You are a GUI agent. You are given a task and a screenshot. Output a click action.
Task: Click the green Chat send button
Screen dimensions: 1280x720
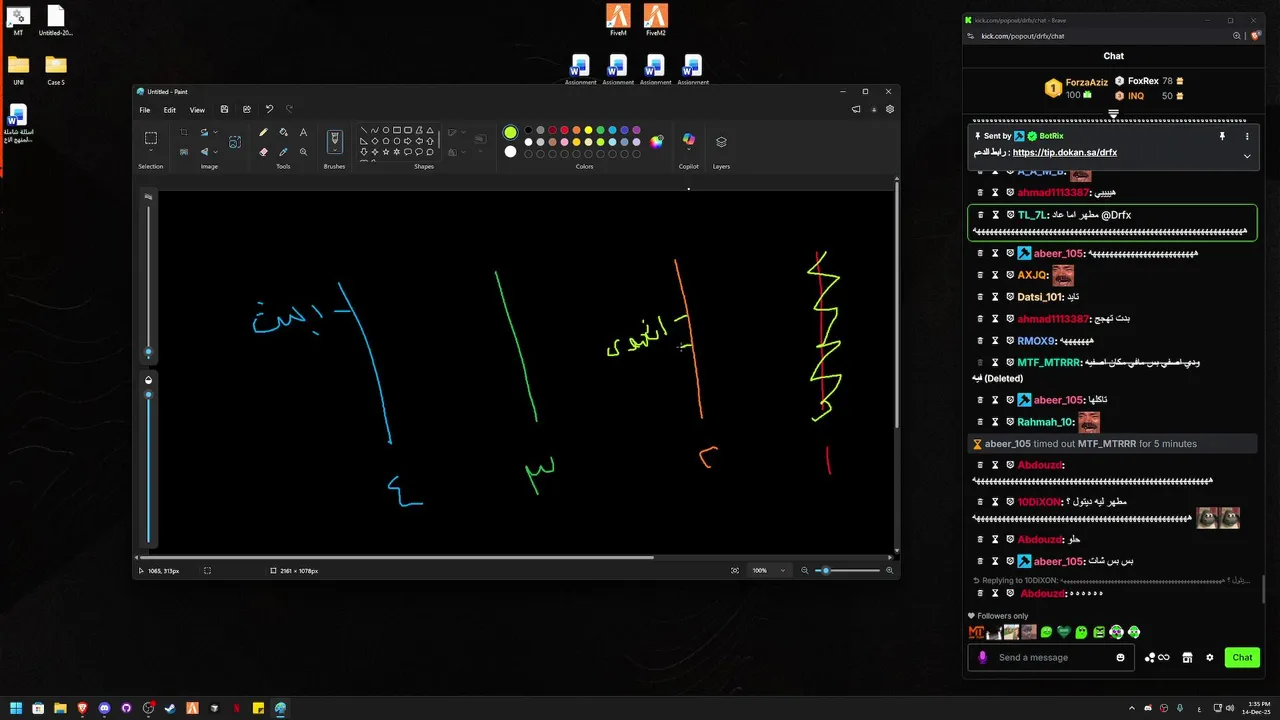tap(1242, 657)
